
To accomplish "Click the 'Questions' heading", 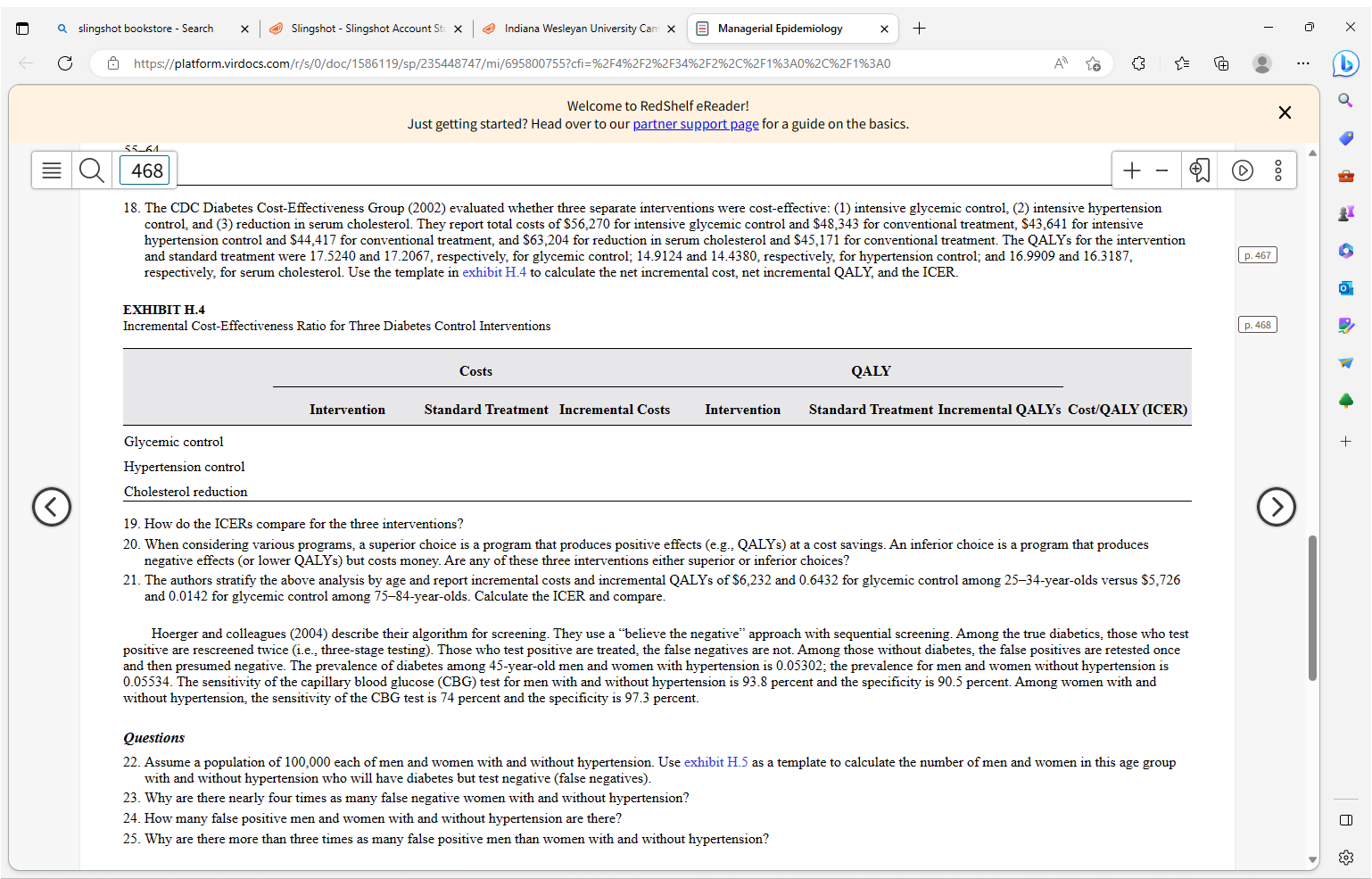I will (153, 738).
